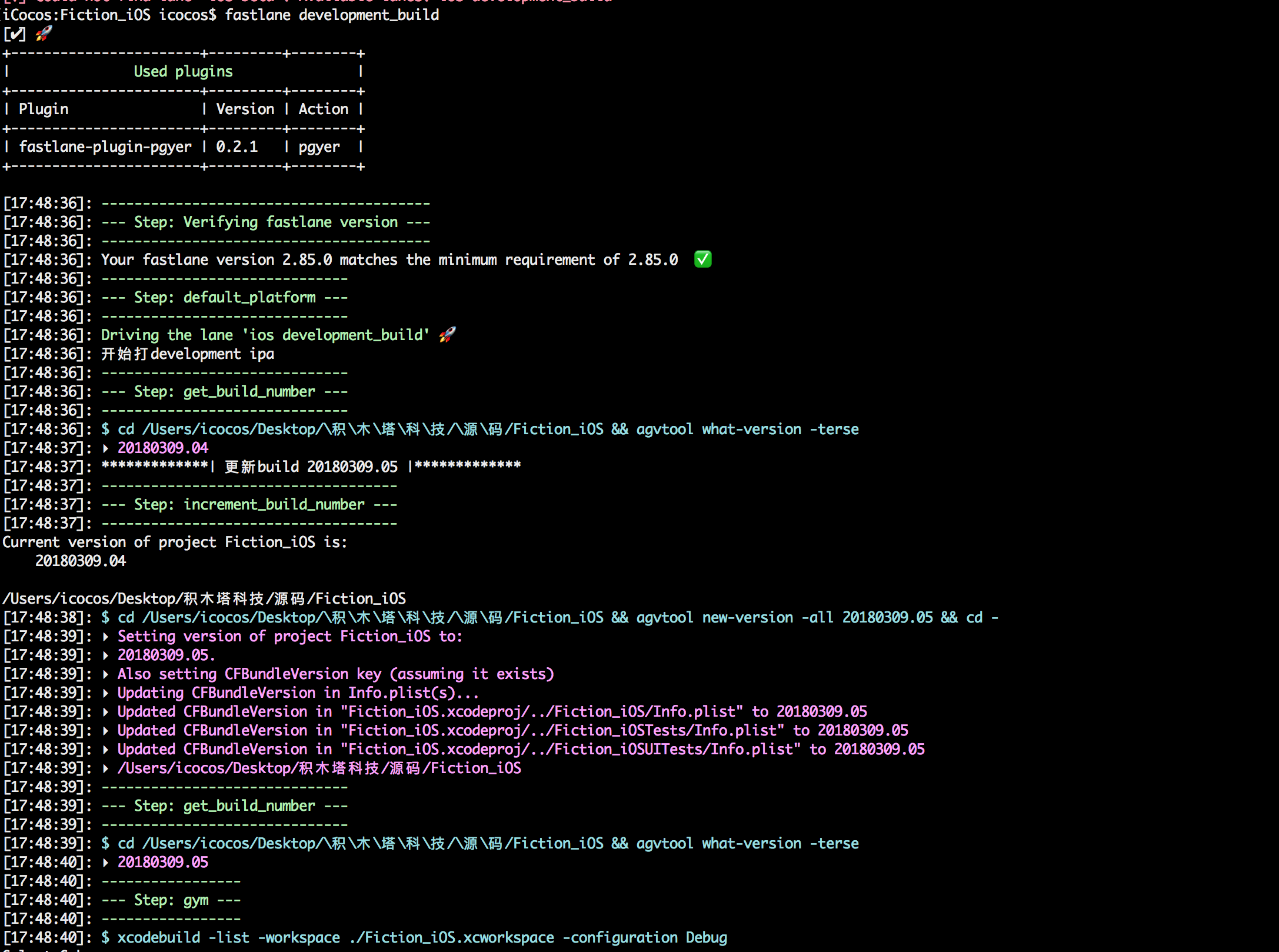Click the 'Used plugins' table header
Image resolution: width=1279 pixels, height=952 pixels.
183,71
